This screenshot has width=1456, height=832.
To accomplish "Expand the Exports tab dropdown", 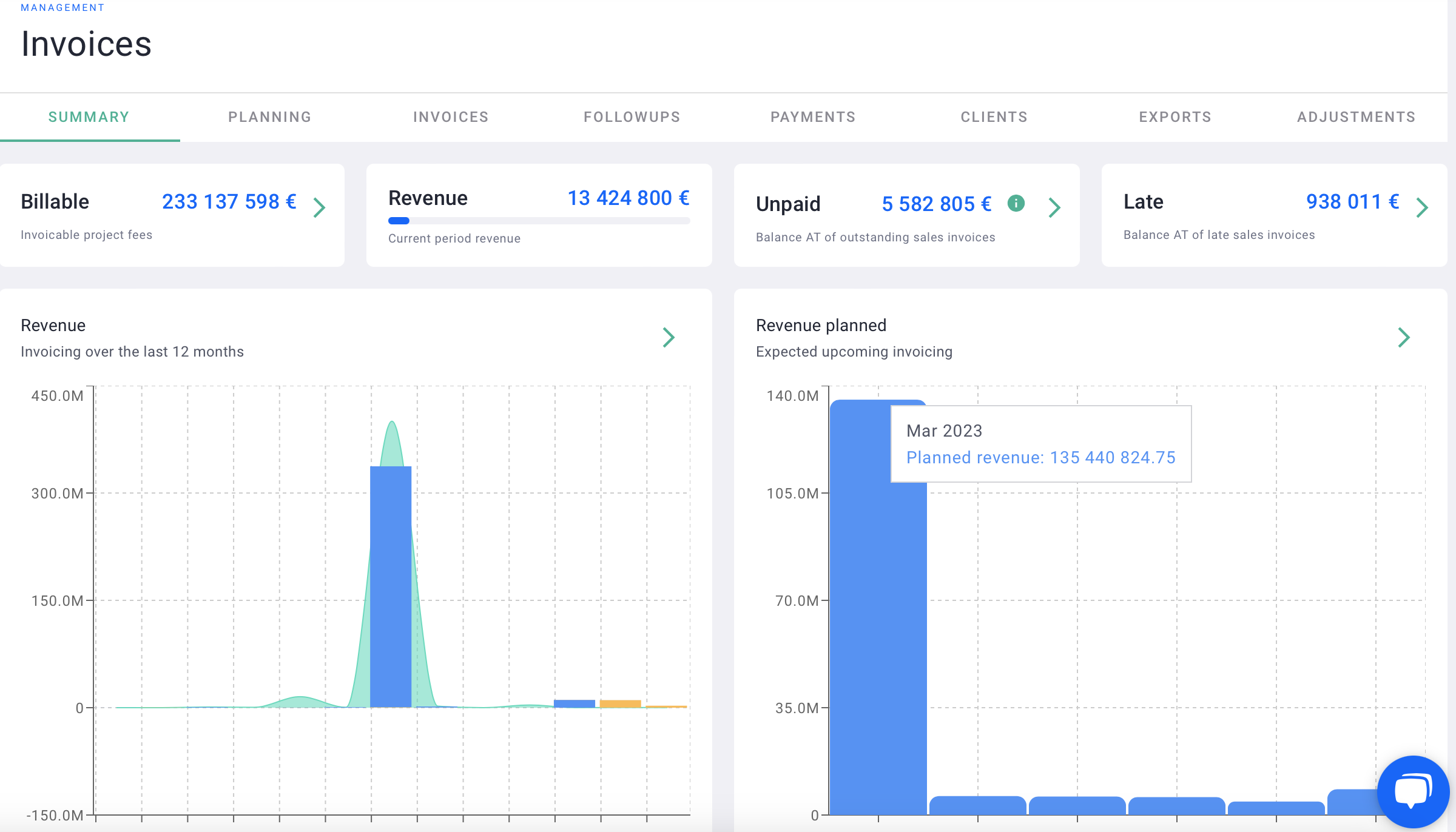I will click(x=1176, y=117).
